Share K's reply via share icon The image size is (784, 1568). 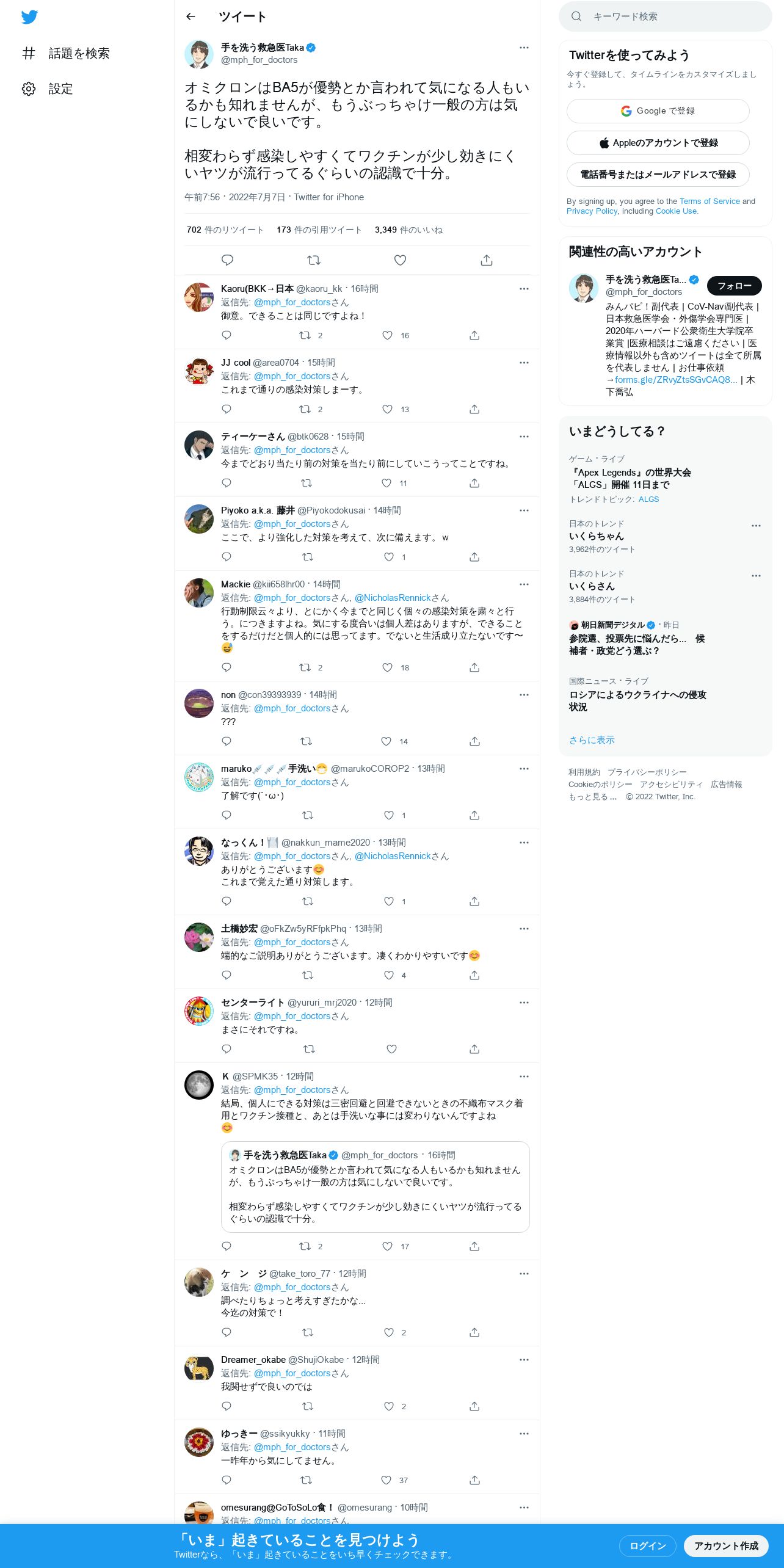474,1246
